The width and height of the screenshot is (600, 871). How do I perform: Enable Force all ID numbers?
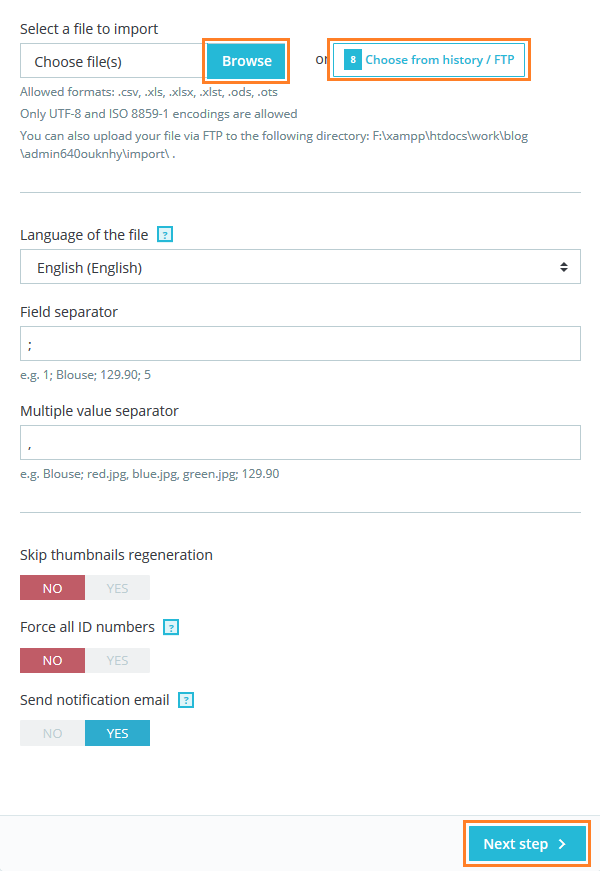(x=117, y=660)
